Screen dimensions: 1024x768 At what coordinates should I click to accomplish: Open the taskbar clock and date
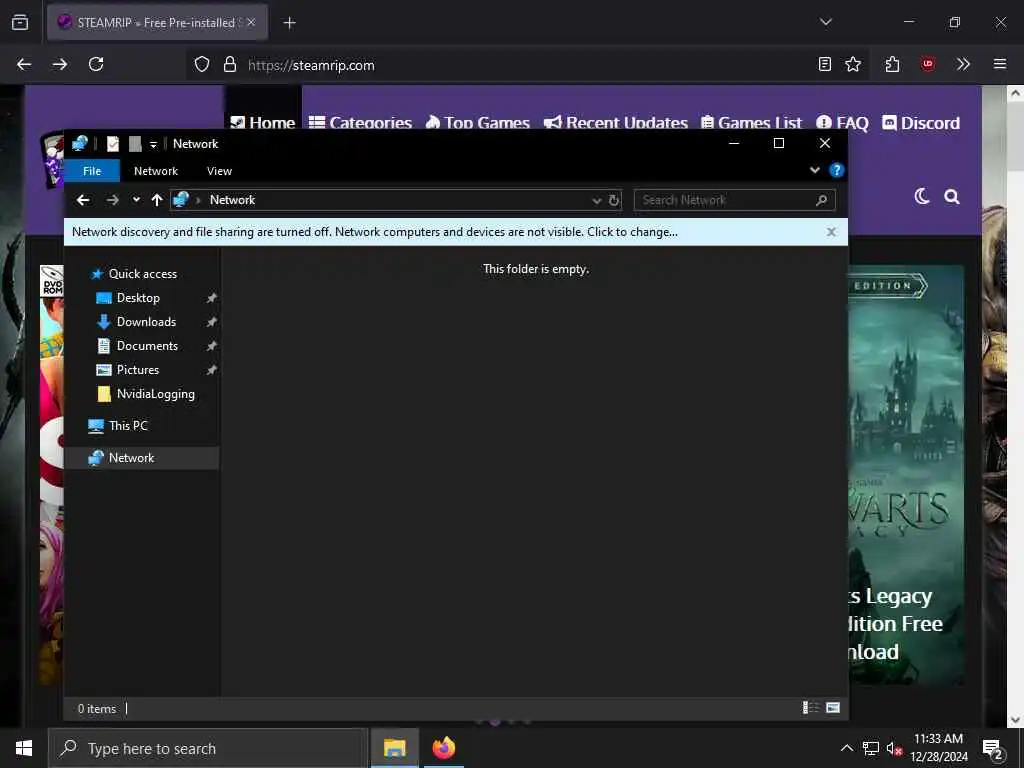(x=938, y=748)
